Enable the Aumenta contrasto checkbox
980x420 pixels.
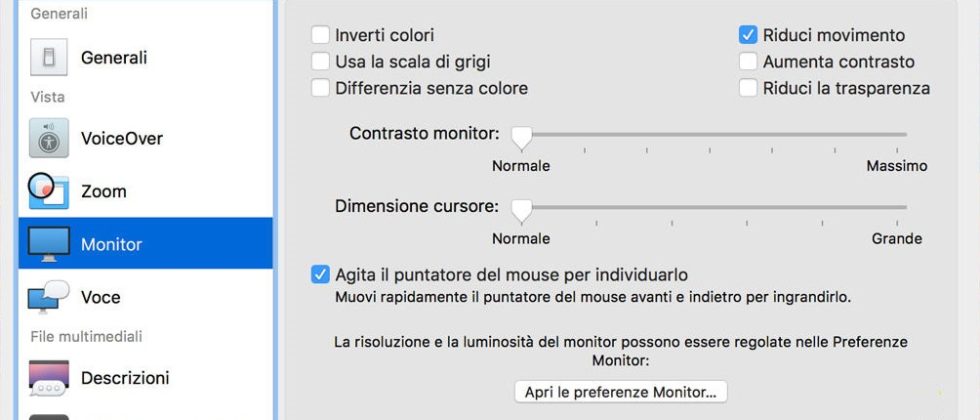point(748,62)
